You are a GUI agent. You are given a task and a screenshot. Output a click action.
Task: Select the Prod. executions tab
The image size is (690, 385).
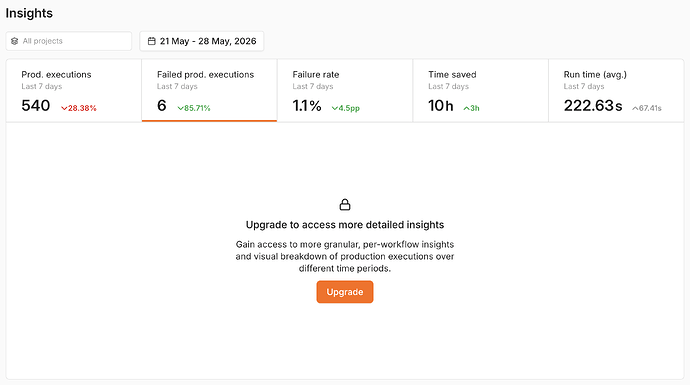pos(73,91)
